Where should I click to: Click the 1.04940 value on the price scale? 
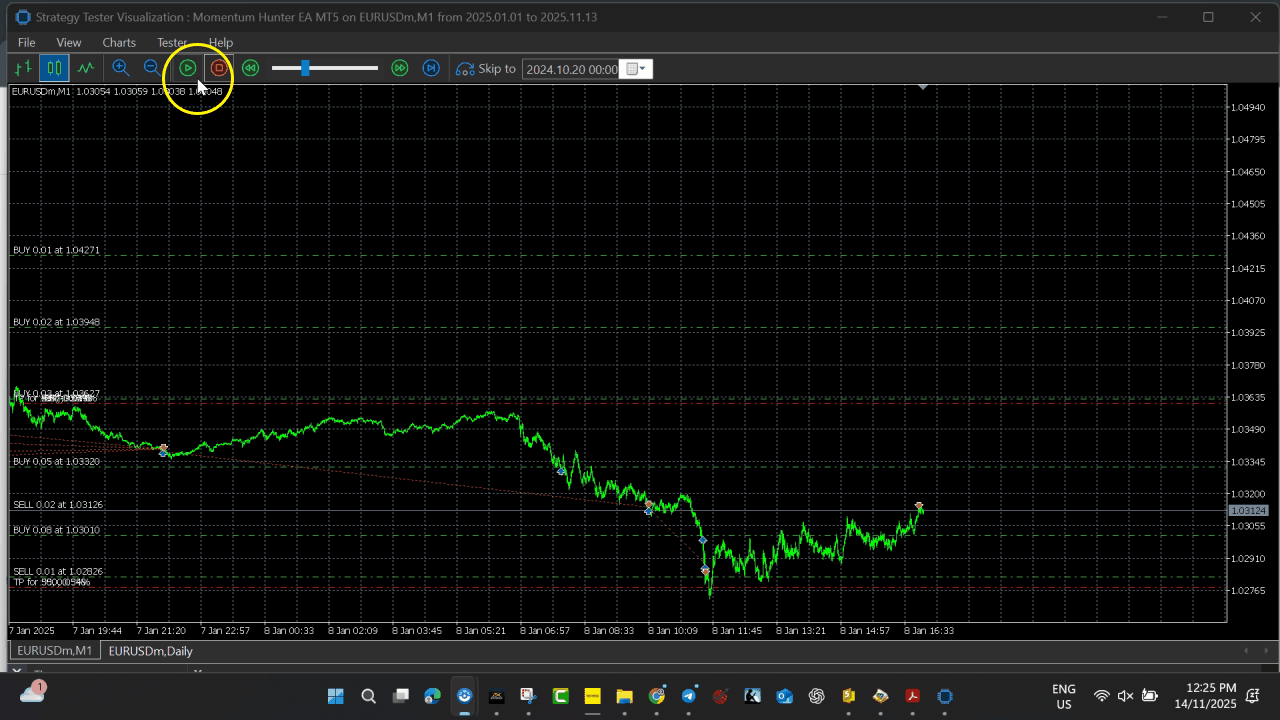tap(1250, 107)
